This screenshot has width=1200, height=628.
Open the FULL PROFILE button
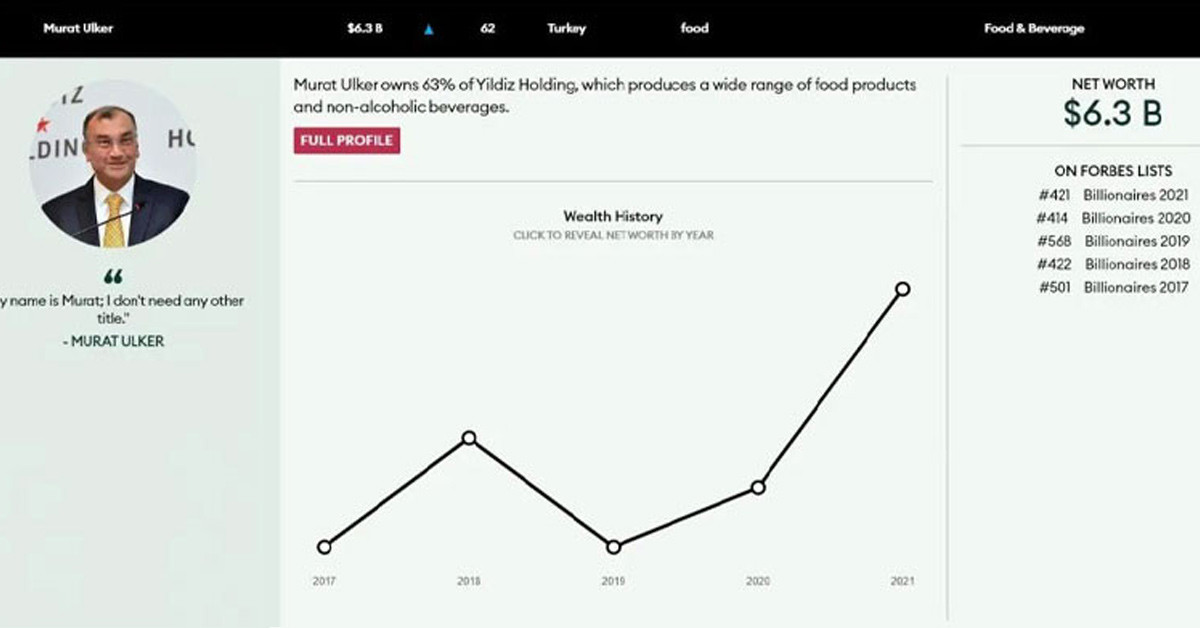(x=347, y=140)
